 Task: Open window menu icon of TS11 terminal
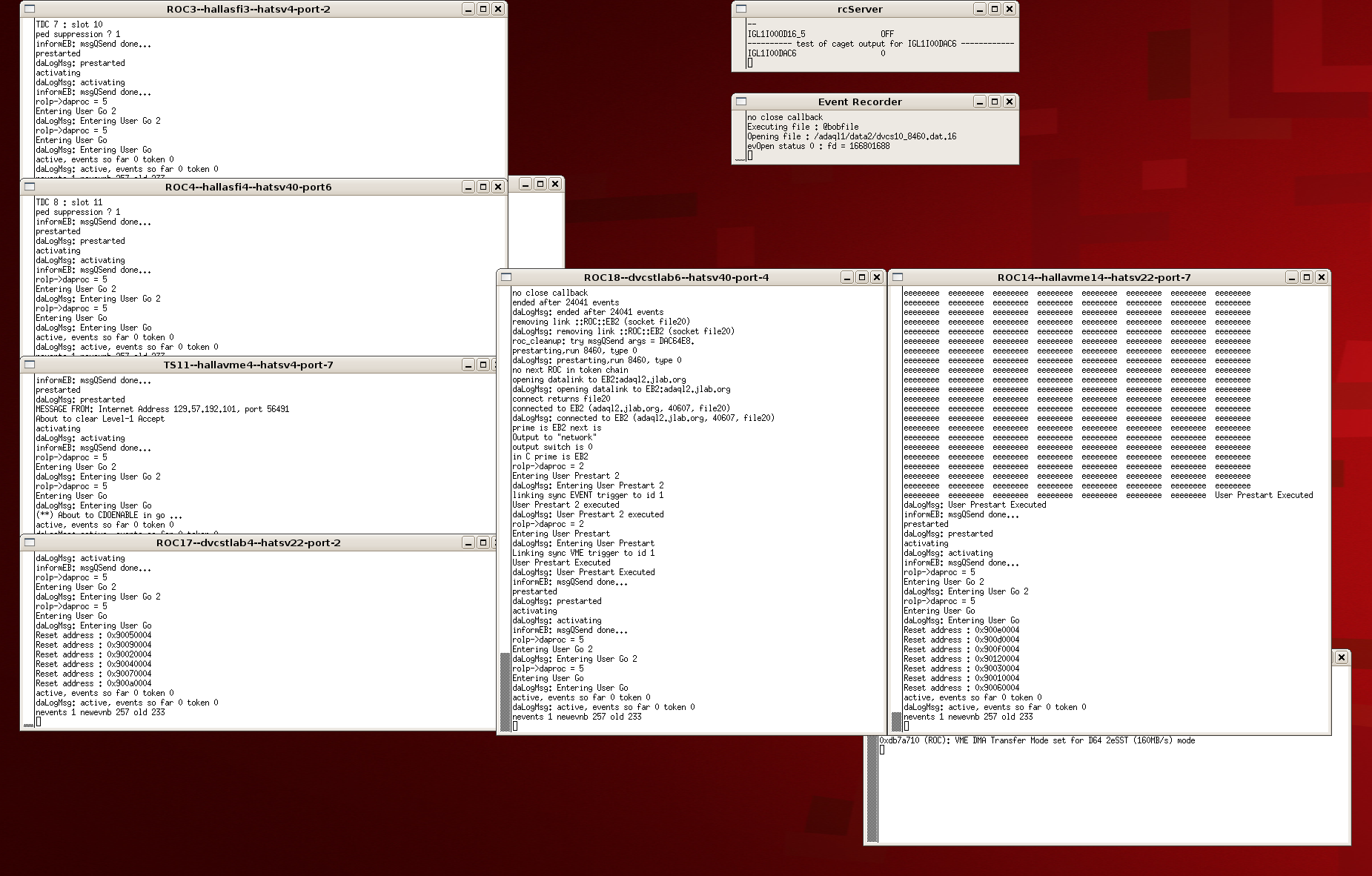click(30, 365)
